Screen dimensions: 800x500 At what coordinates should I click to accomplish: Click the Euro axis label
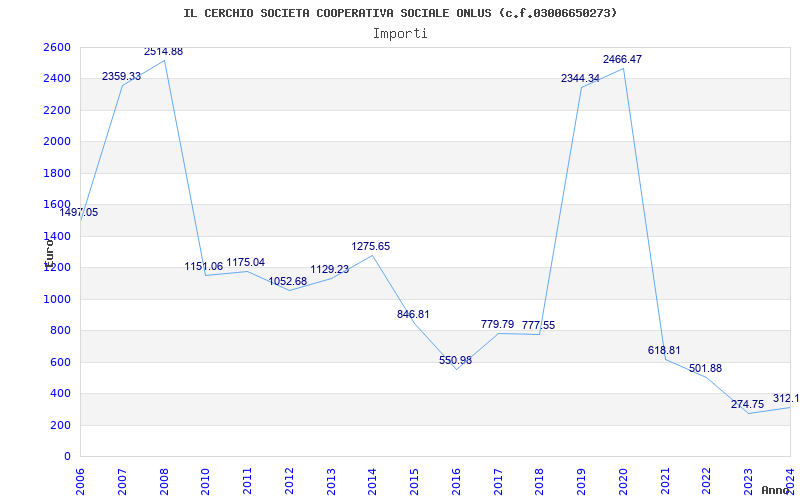pos(49,254)
